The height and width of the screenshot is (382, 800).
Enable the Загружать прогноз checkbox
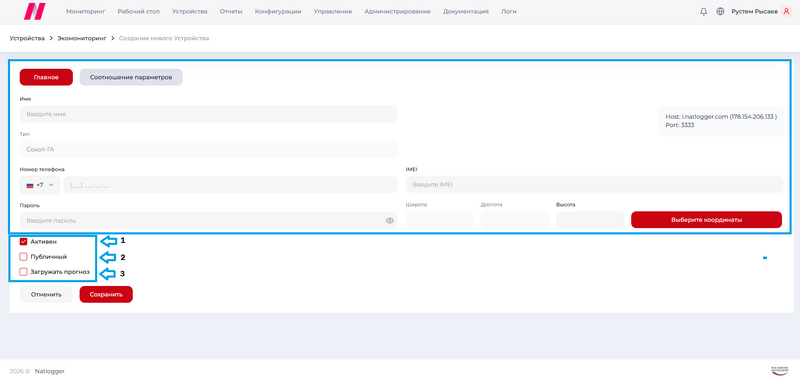click(23, 272)
